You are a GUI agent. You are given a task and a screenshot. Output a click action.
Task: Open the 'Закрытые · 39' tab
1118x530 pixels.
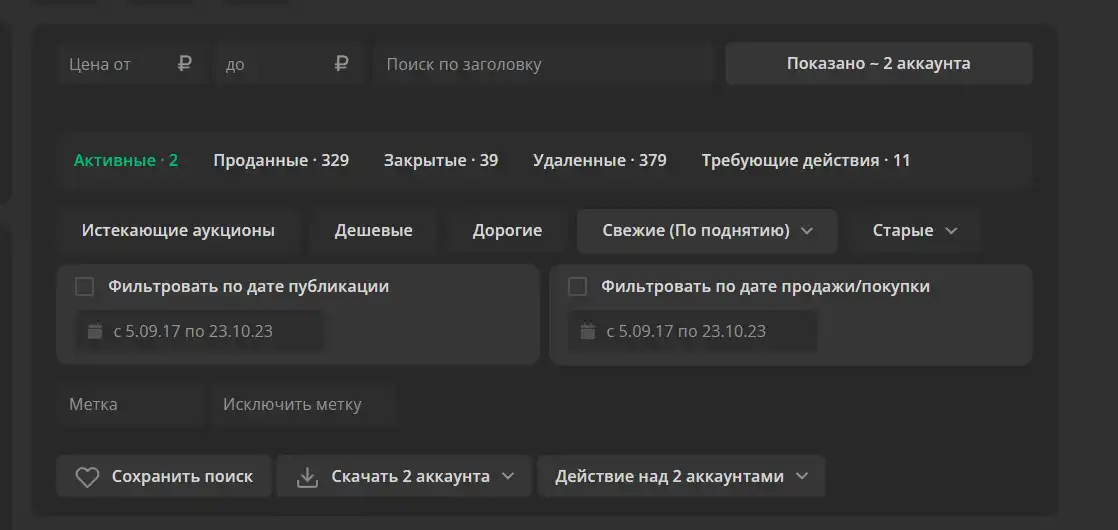[x=441, y=160]
